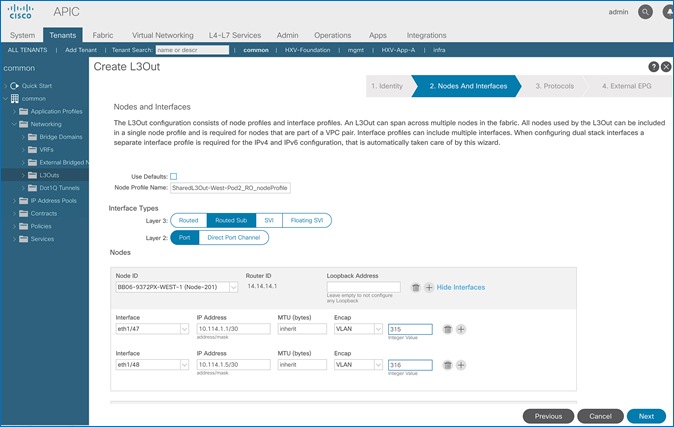Click the search magnifier icon near admin
674x427 pixels.
645,12
